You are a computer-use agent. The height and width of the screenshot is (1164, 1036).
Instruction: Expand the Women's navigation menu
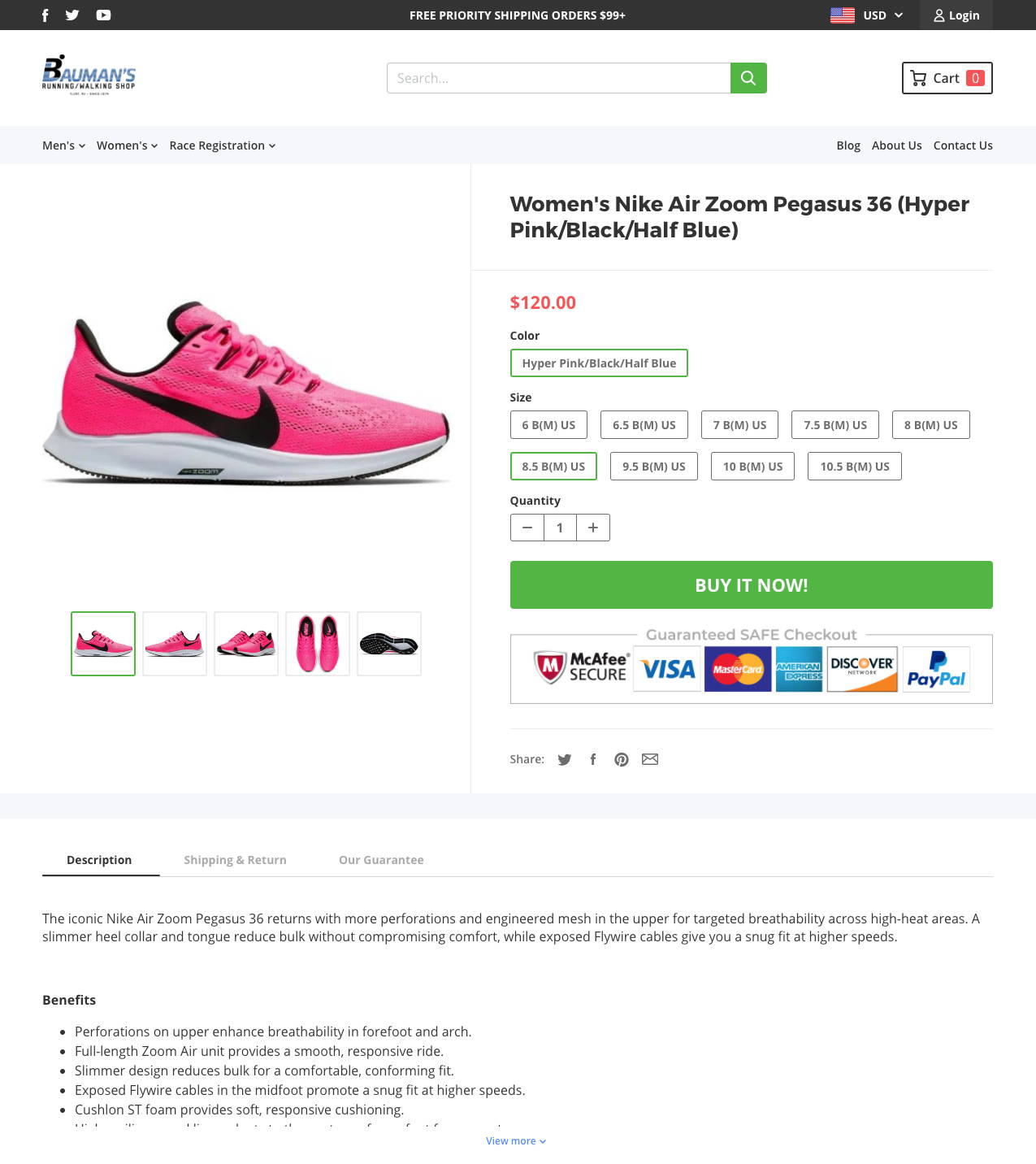tap(127, 145)
